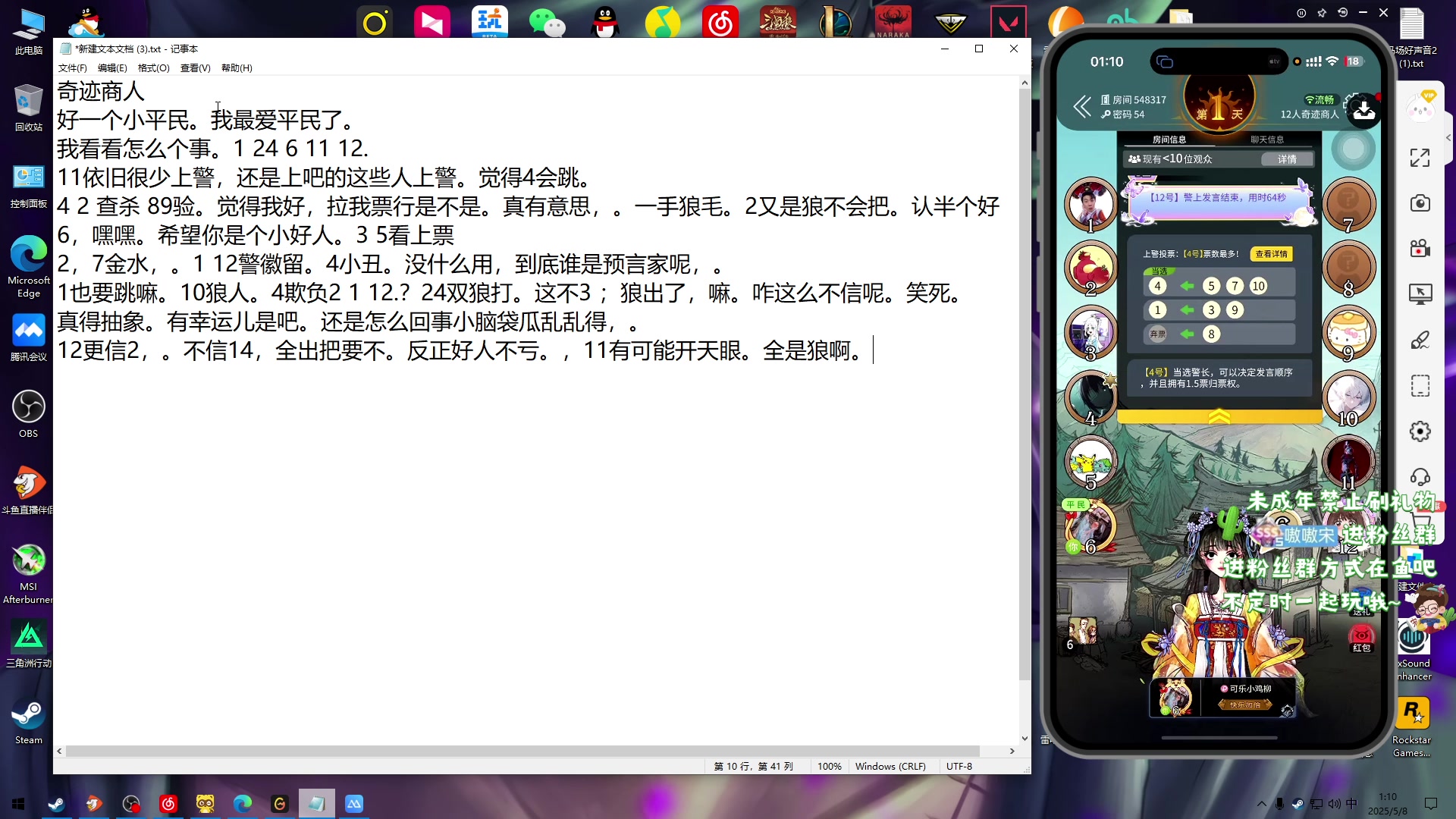Viewport: 1456px width, 819px height.
Task: Click the pin icon on the mirror window title
Action: 1322,13
